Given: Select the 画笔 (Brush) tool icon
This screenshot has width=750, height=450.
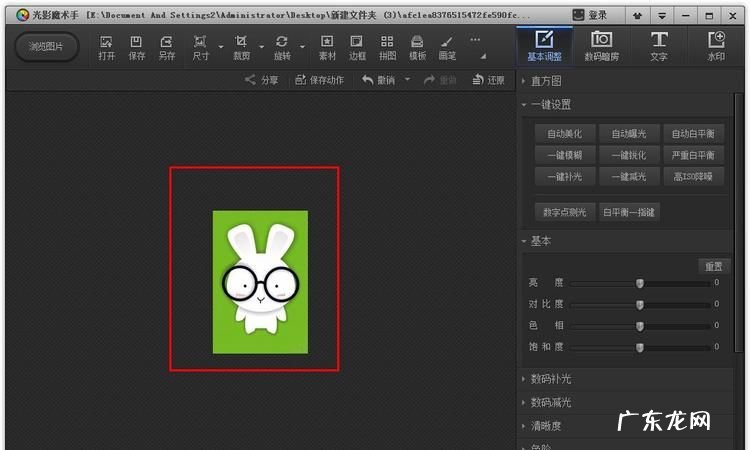Looking at the screenshot, I should [x=447, y=47].
